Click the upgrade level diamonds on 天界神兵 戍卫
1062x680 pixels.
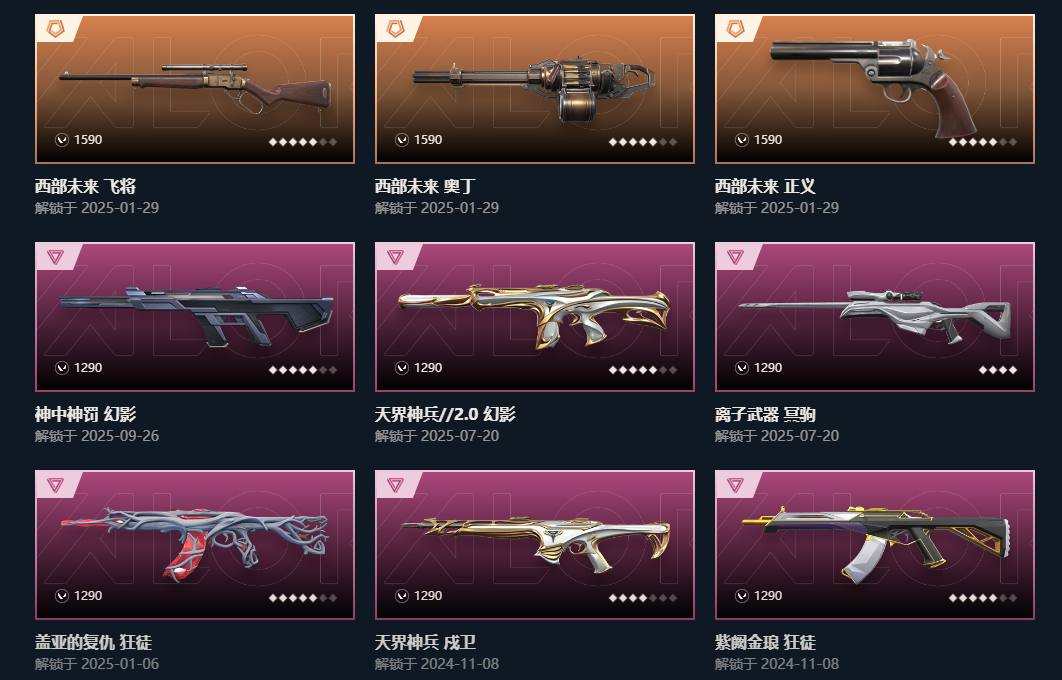pyautogui.click(x=643, y=598)
